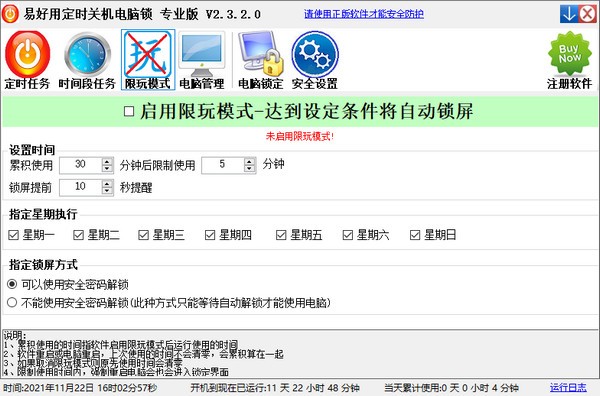Open the 运行日志 link

pos(568,388)
